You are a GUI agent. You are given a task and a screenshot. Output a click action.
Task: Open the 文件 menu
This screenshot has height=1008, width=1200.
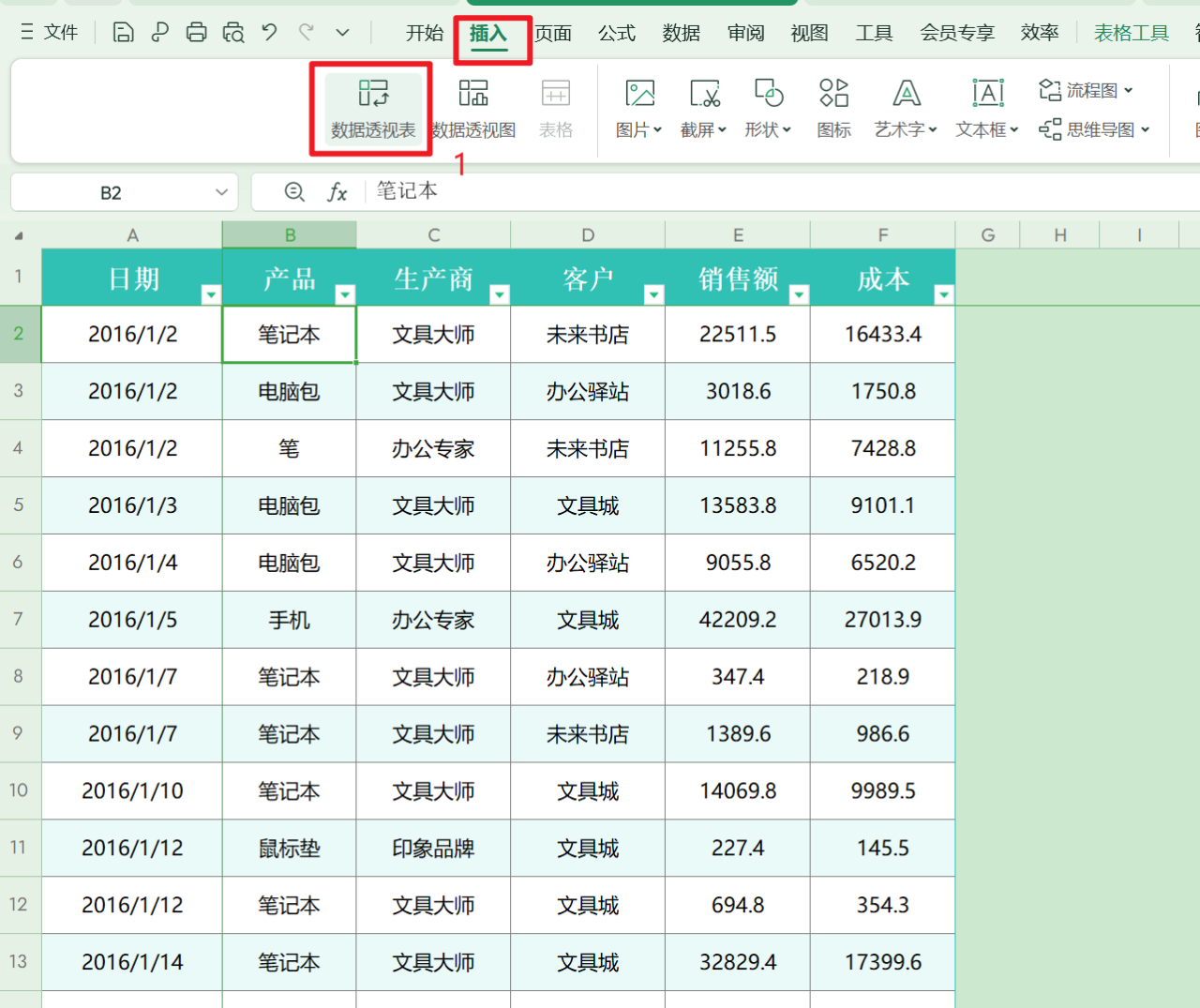pos(50,33)
